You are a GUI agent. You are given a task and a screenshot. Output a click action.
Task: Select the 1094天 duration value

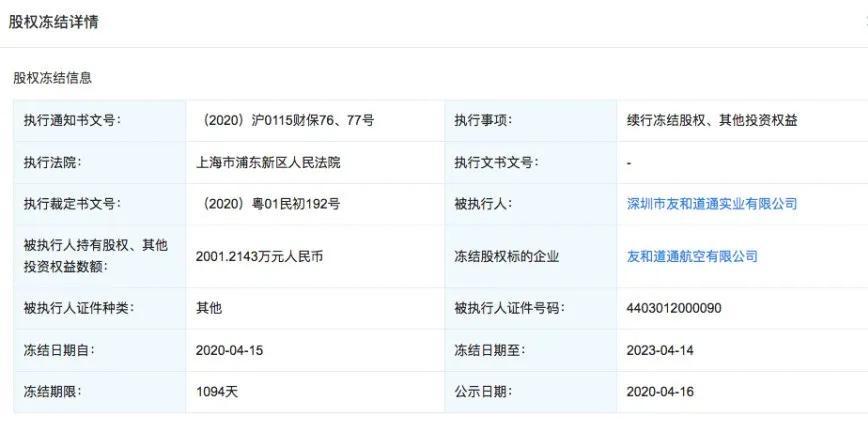point(217,392)
